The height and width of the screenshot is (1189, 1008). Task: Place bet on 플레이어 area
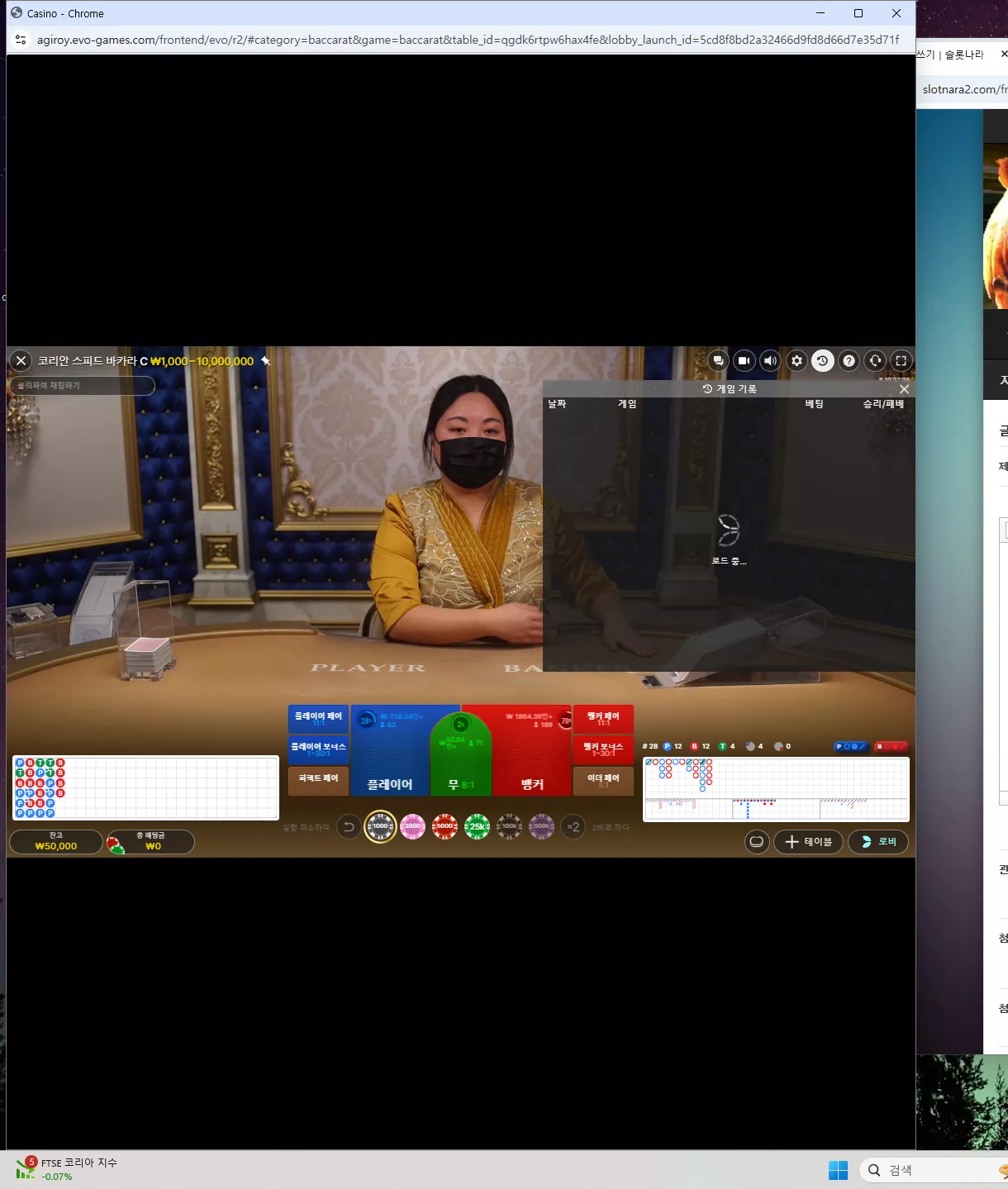390,750
